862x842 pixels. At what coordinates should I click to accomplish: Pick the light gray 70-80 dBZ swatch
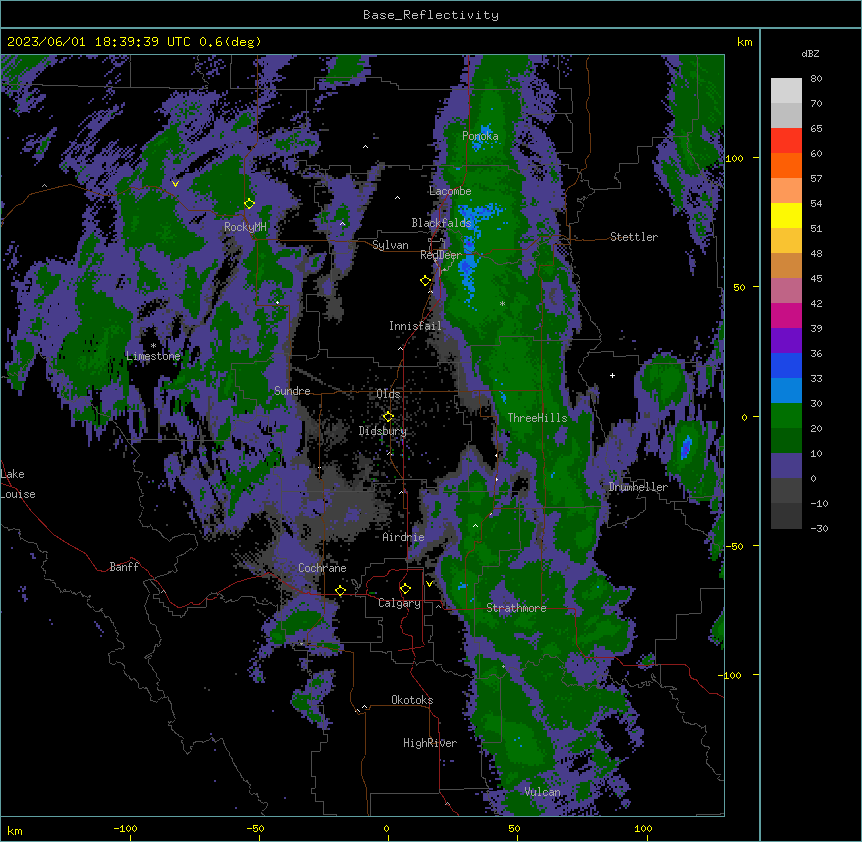click(x=786, y=91)
